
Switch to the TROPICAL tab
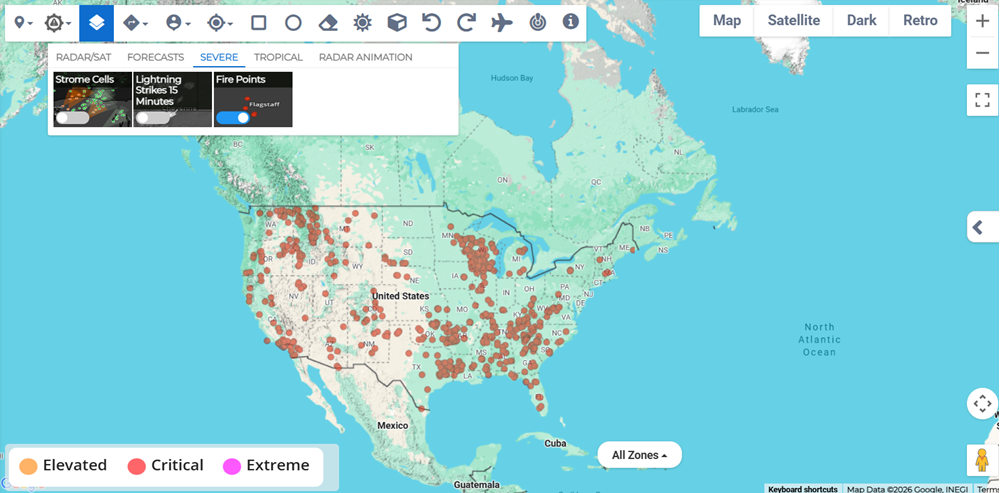pyautogui.click(x=278, y=57)
